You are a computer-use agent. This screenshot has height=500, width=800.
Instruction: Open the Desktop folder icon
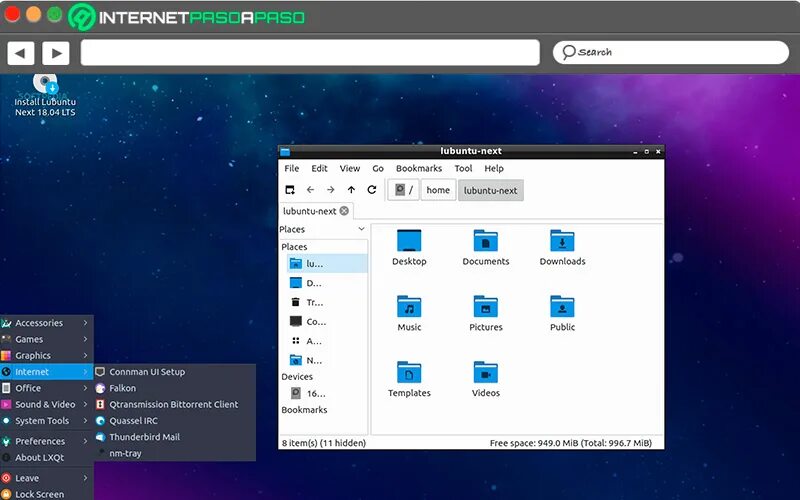pos(409,248)
